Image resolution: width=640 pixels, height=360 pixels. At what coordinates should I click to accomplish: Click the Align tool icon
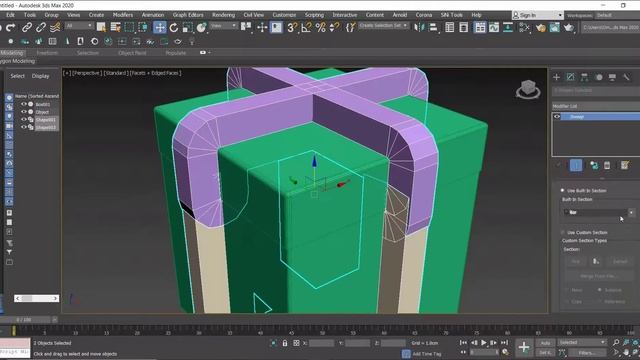433,27
